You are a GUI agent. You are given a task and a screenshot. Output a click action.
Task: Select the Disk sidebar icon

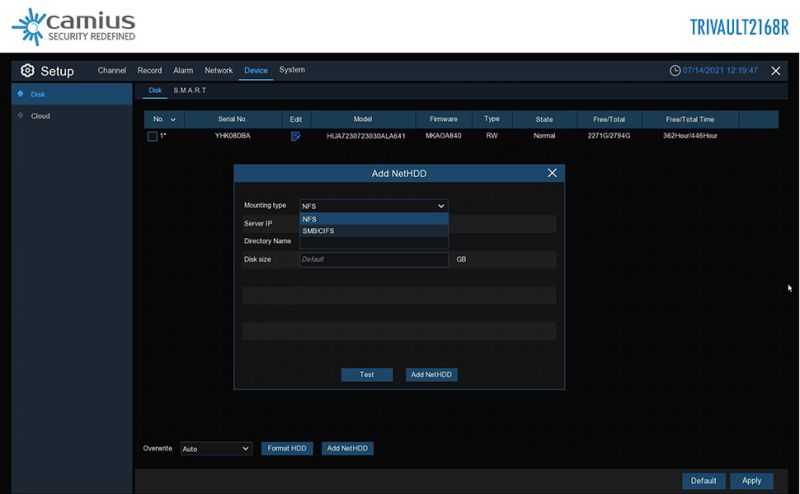(21, 94)
